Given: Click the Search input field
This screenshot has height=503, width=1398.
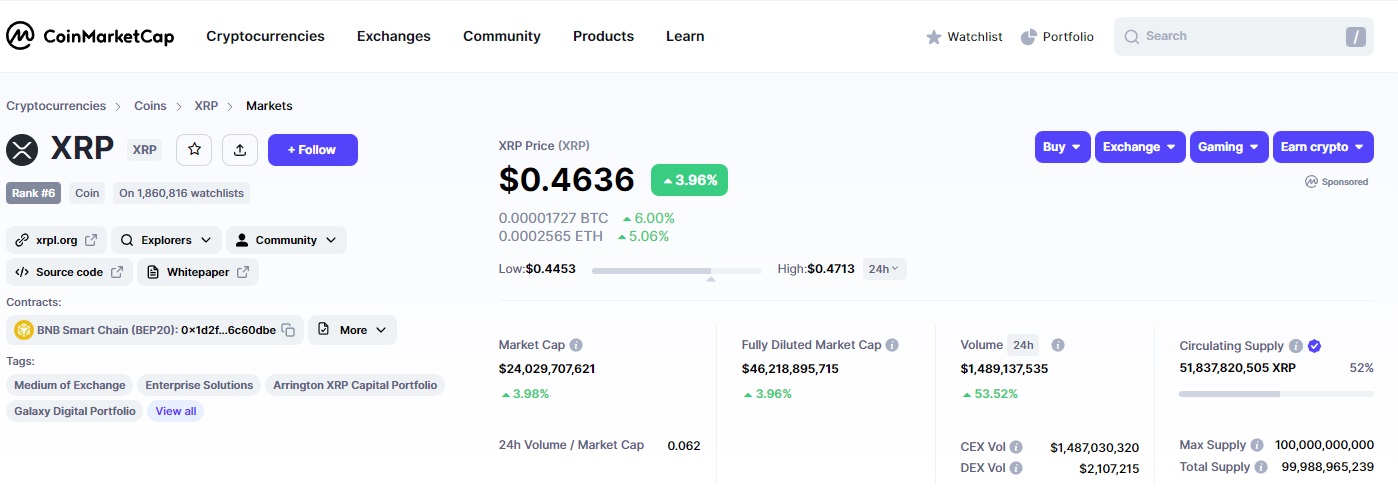Looking at the screenshot, I should pos(1245,36).
